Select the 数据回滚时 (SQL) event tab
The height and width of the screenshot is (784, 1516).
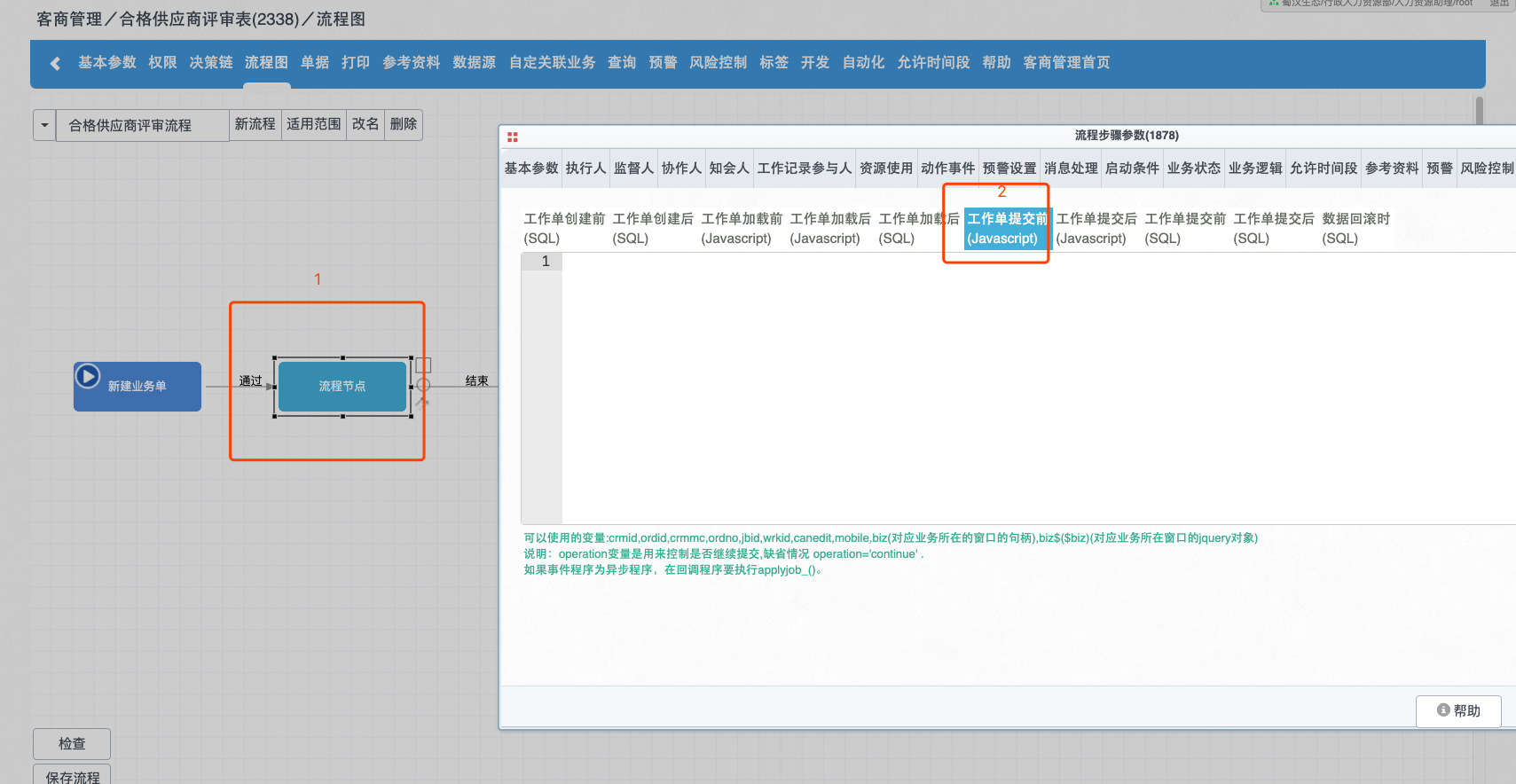click(1355, 228)
